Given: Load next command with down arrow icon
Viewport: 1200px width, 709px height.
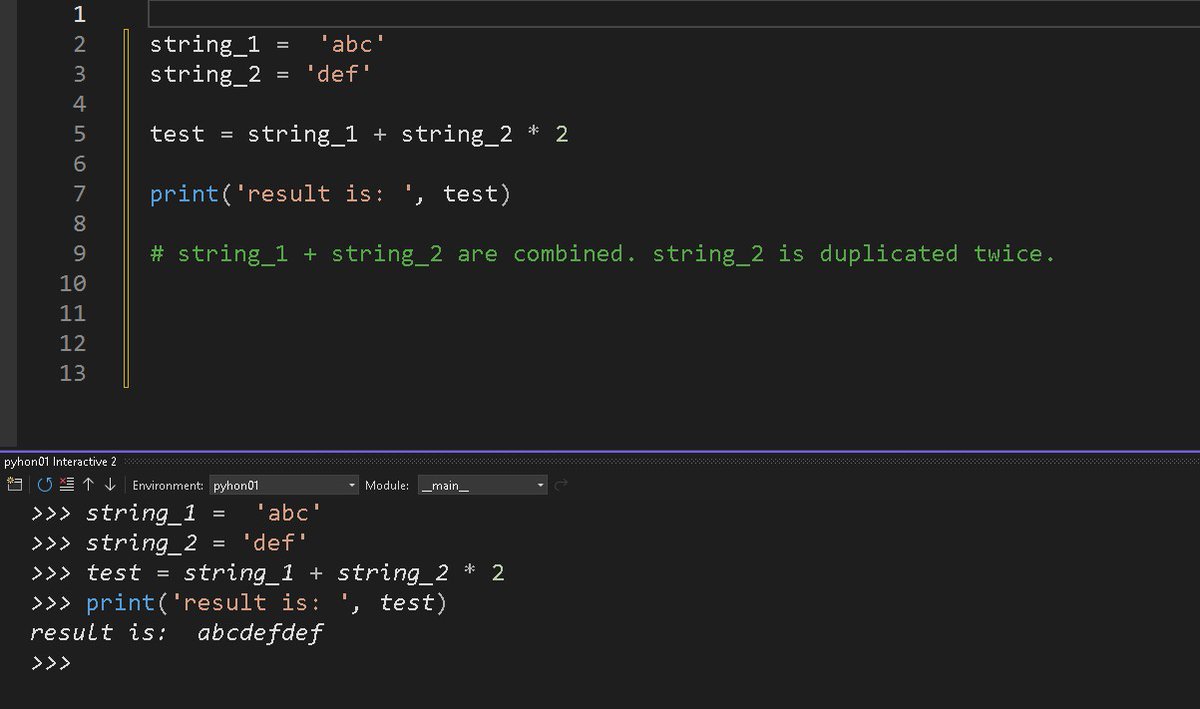Looking at the screenshot, I should 110,484.
